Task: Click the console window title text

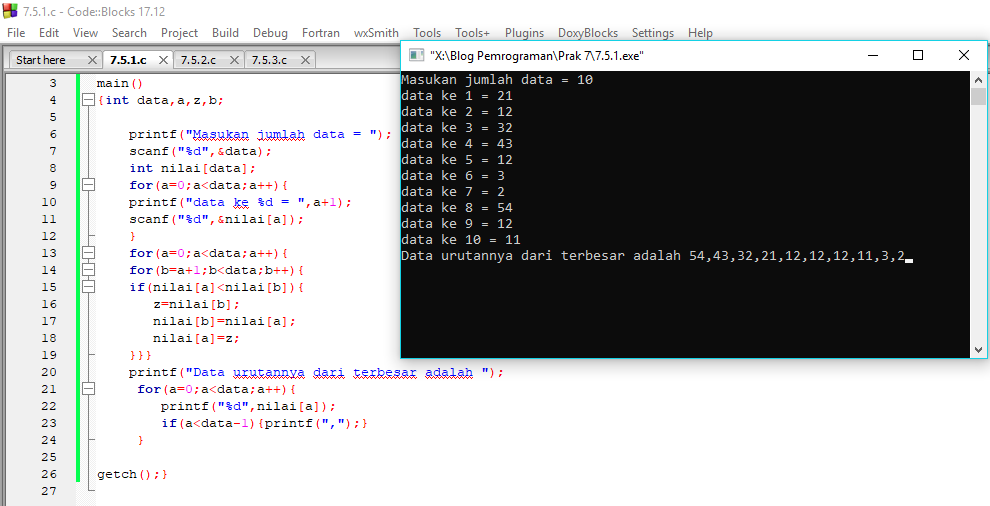Action: pos(537,56)
